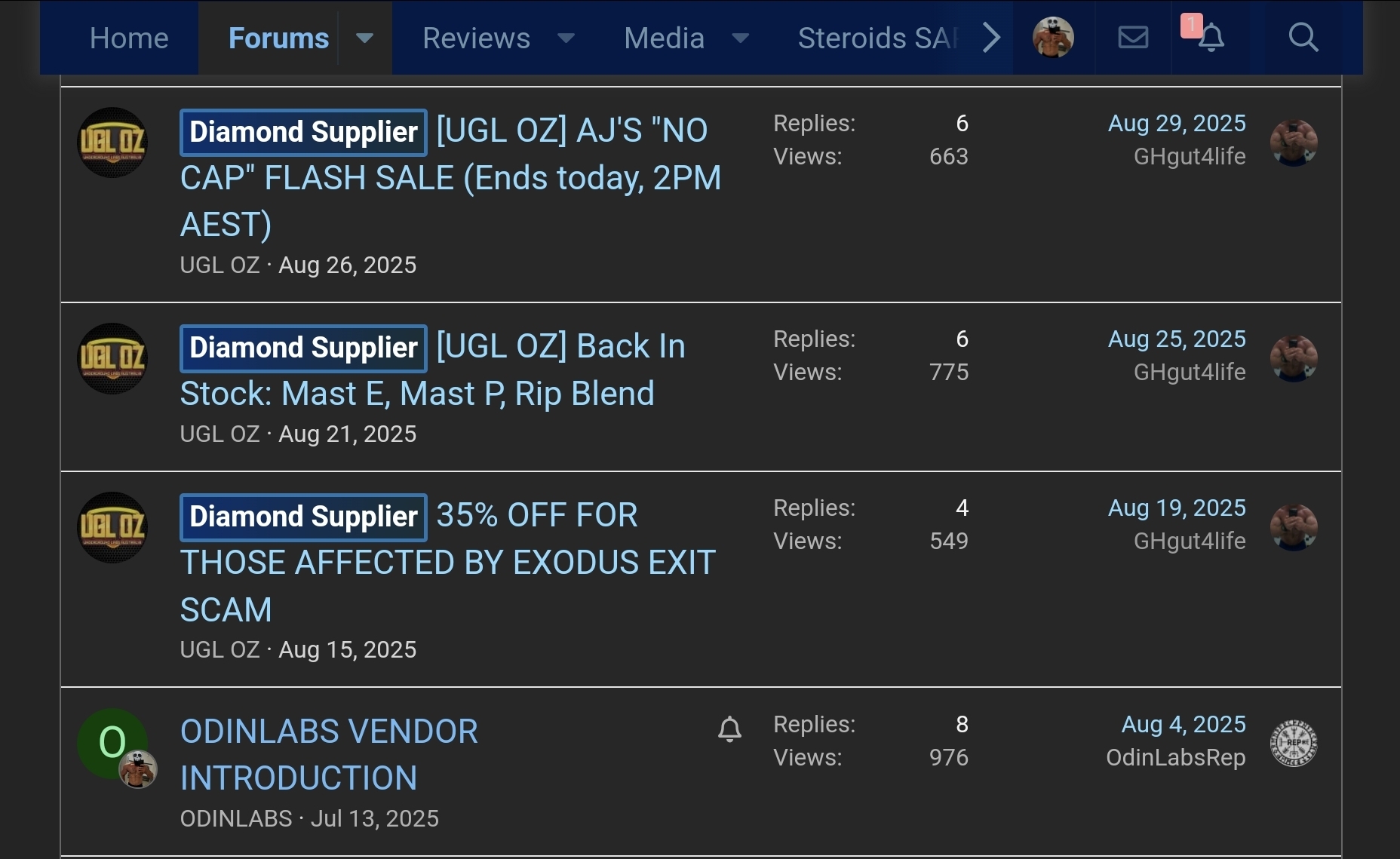Click OdinLabsRep avatar on the right
1400x859 pixels.
(x=1294, y=743)
